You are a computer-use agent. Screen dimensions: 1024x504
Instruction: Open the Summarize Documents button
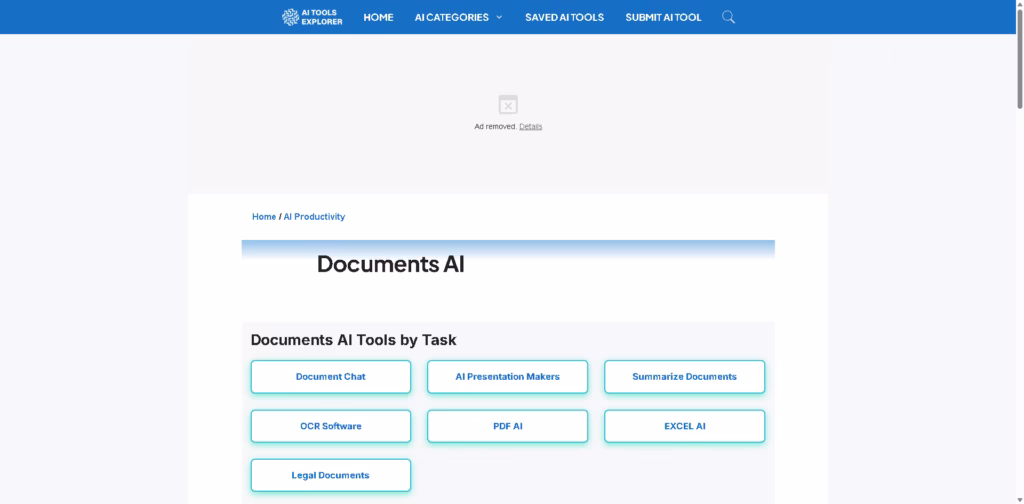coord(684,377)
